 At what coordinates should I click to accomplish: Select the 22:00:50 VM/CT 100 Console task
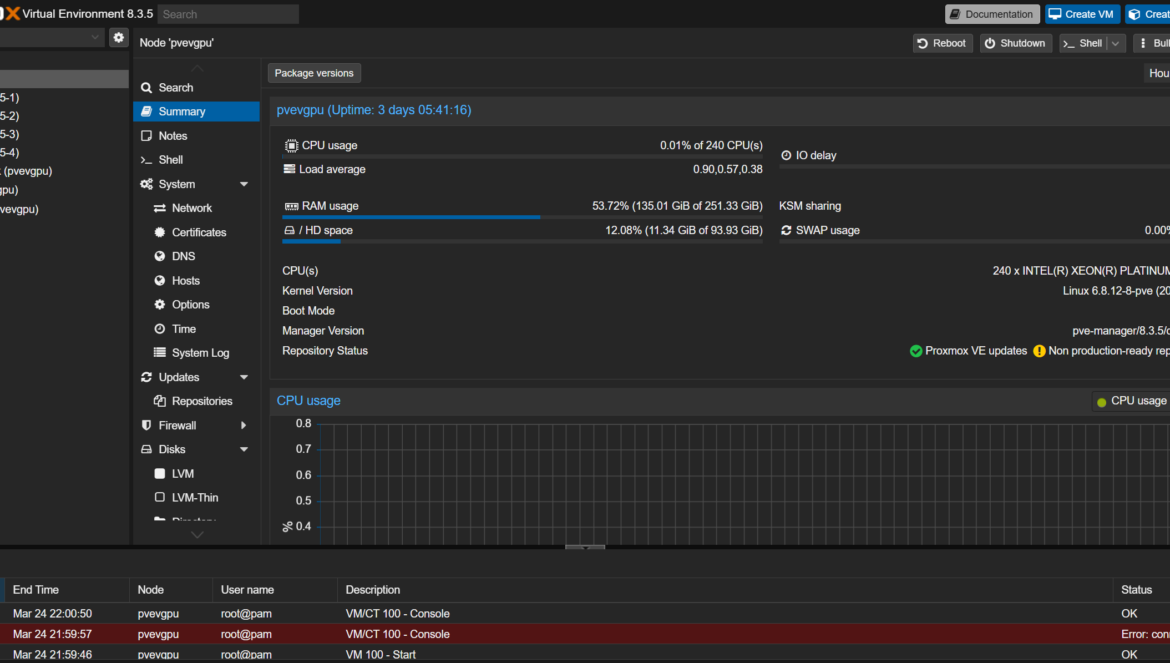tap(585, 614)
